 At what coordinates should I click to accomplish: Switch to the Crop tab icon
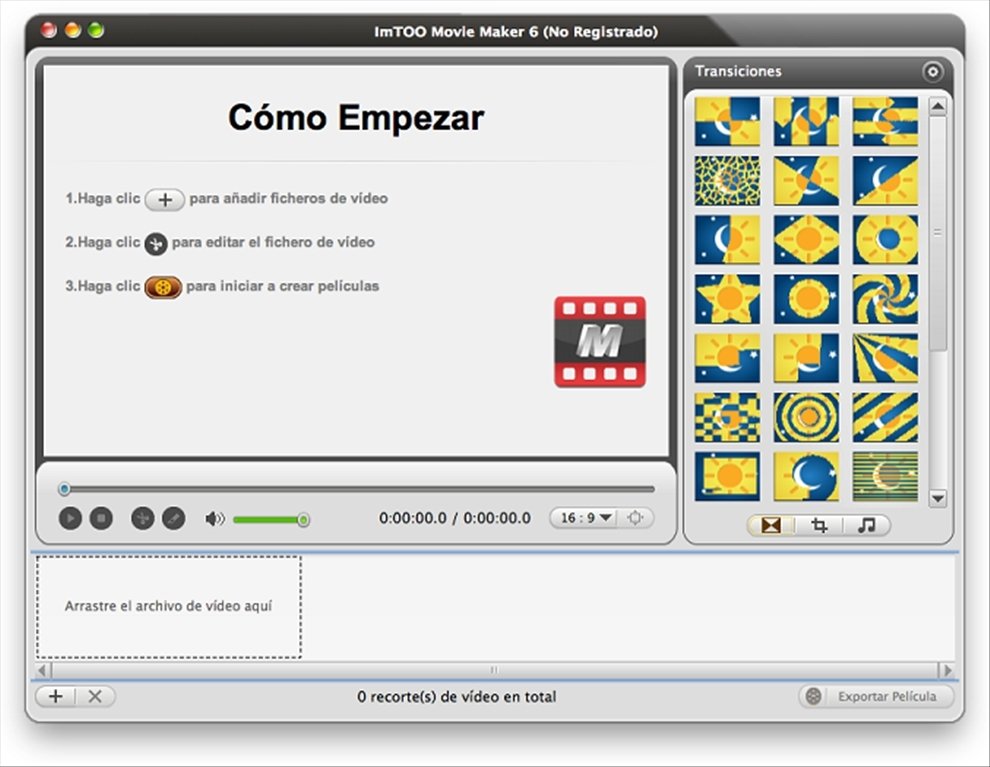tap(819, 525)
